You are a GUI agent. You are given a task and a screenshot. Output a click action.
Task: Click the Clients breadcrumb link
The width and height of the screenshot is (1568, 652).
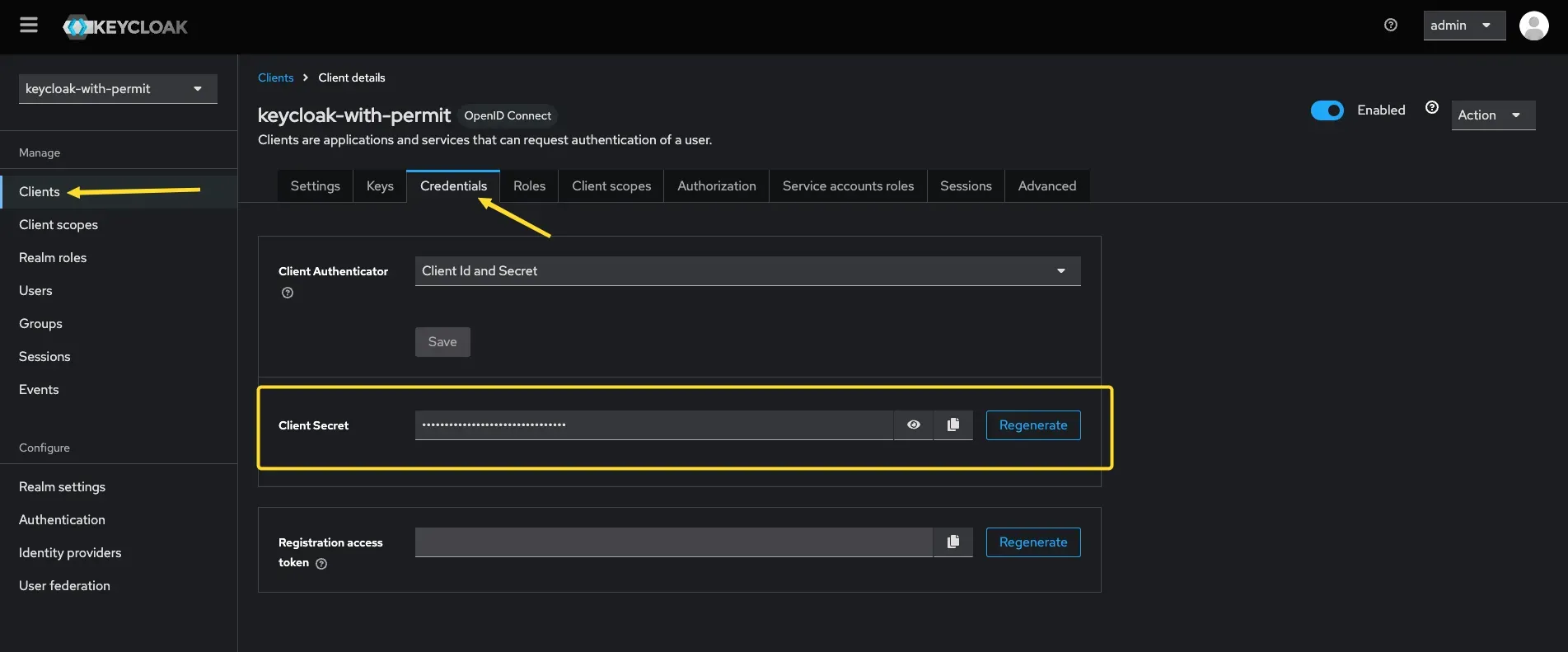click(275, 77)
